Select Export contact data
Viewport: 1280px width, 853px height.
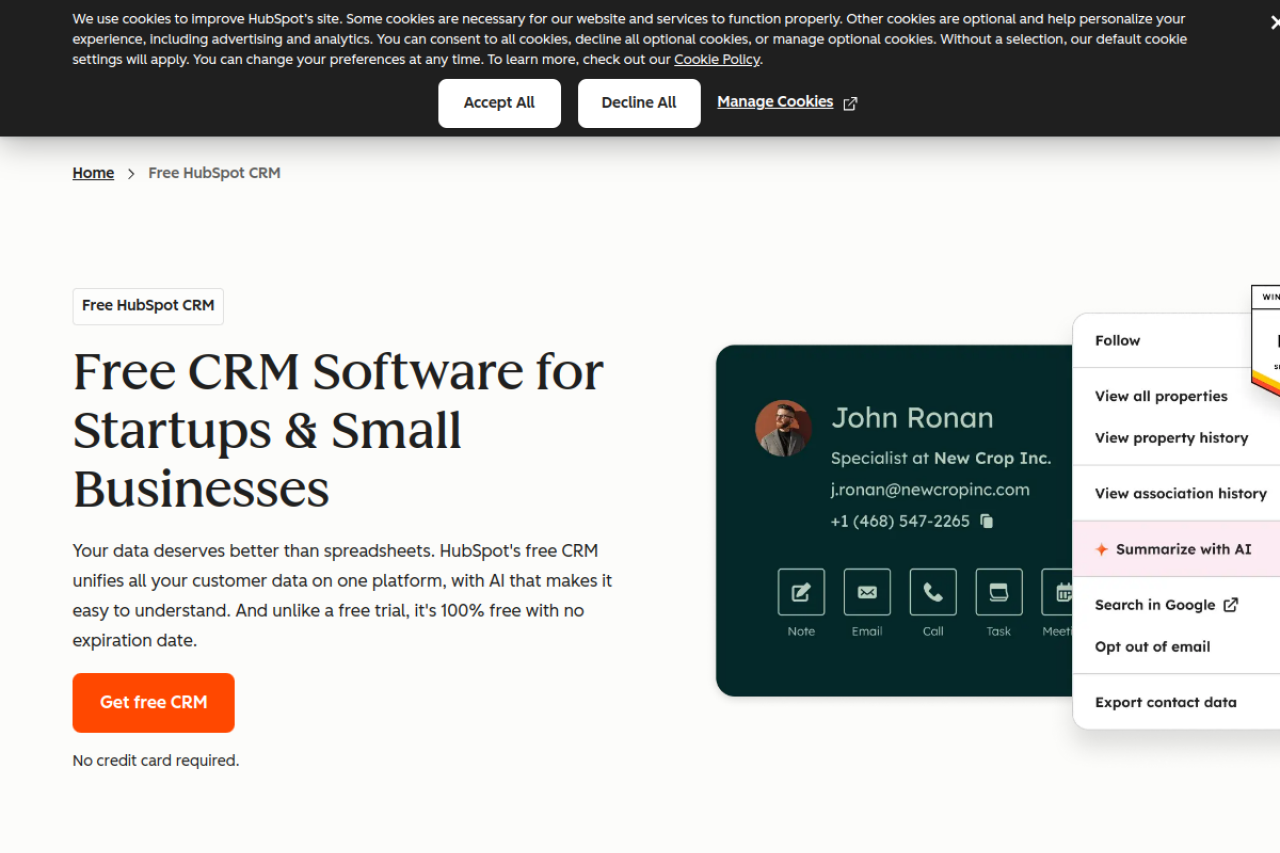(1165, 702)
